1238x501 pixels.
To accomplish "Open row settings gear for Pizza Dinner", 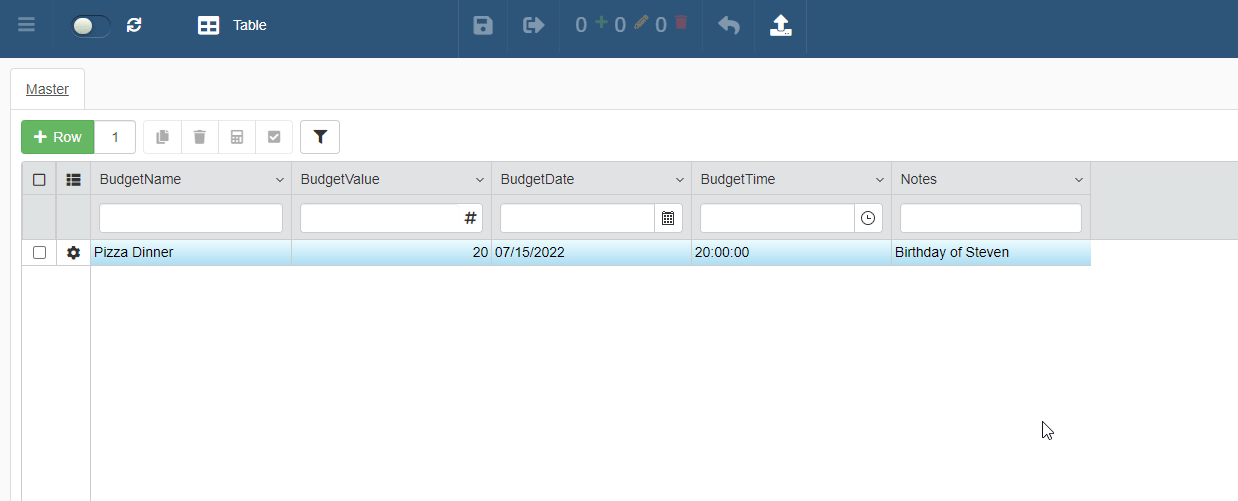I will click(73, 253).
